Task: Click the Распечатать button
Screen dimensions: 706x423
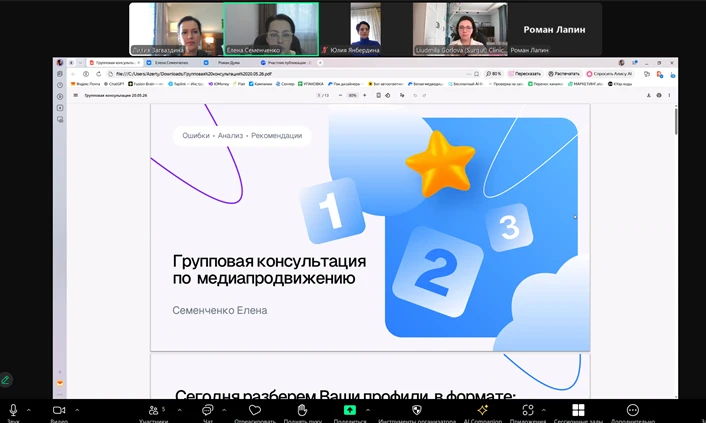Action: [x=564, y=74]
